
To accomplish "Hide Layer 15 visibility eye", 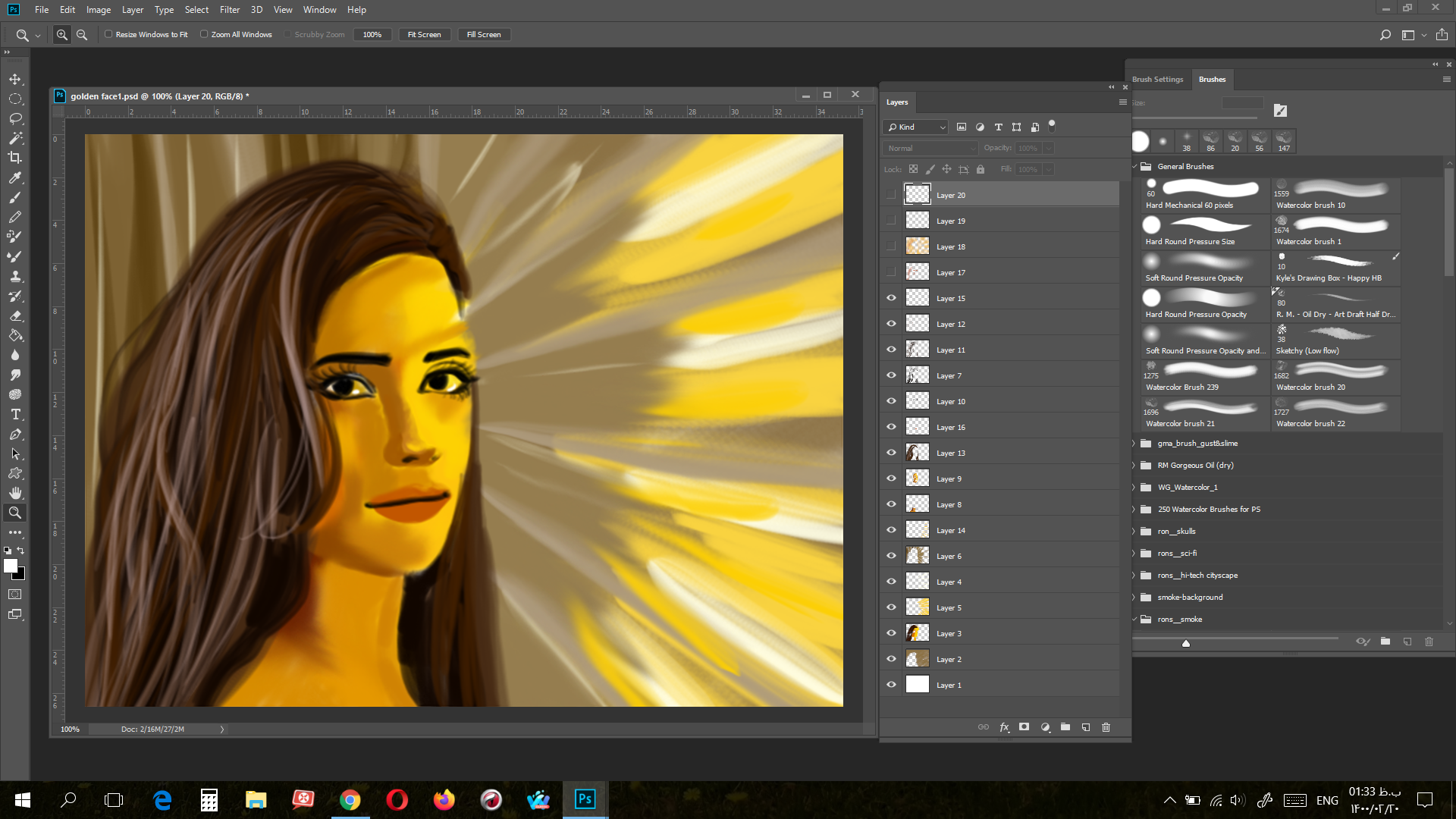I will pos(891,298).
